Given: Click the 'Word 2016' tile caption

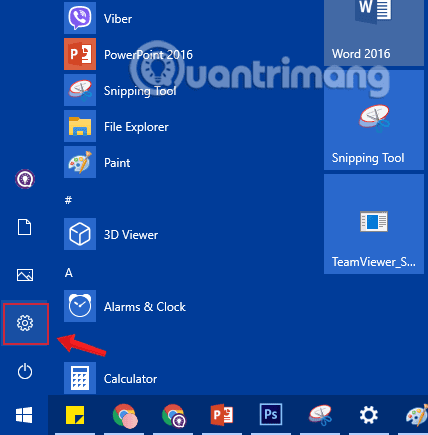Looking at the screenshot, I should pos(361,54).
